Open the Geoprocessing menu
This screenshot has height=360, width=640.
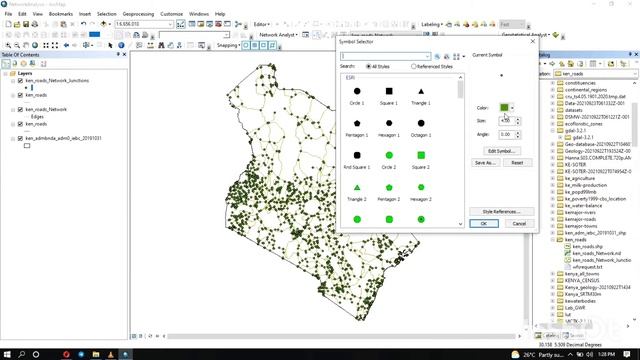(138, 14)
